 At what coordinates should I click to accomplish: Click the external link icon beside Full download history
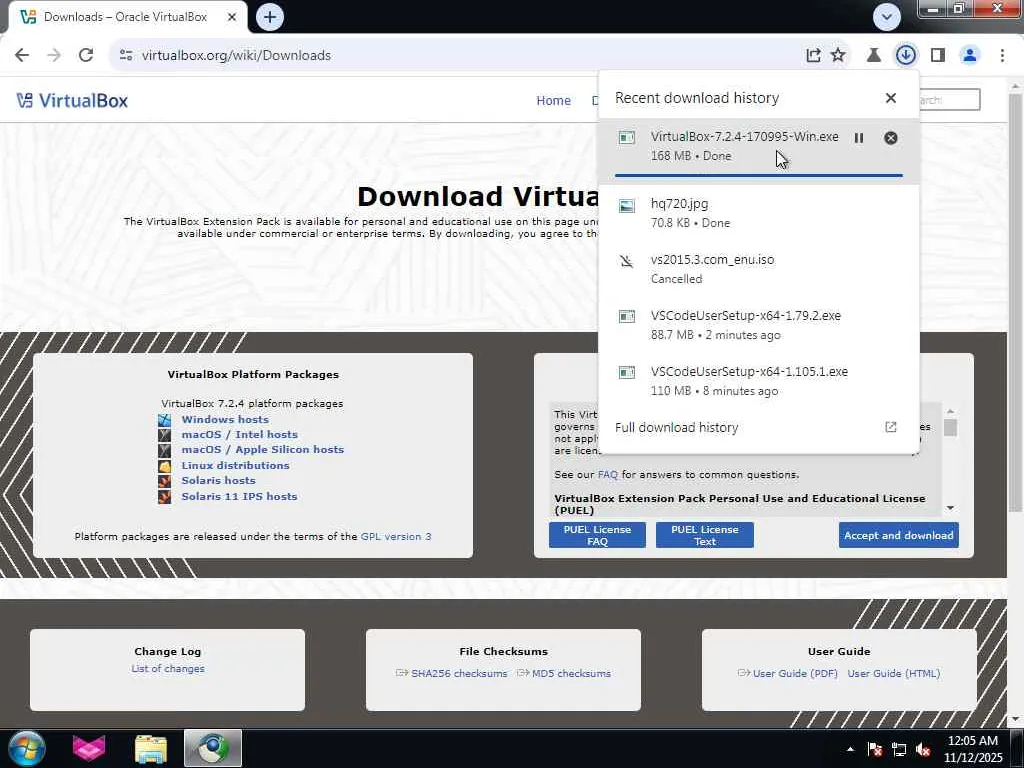click(890, 427)
